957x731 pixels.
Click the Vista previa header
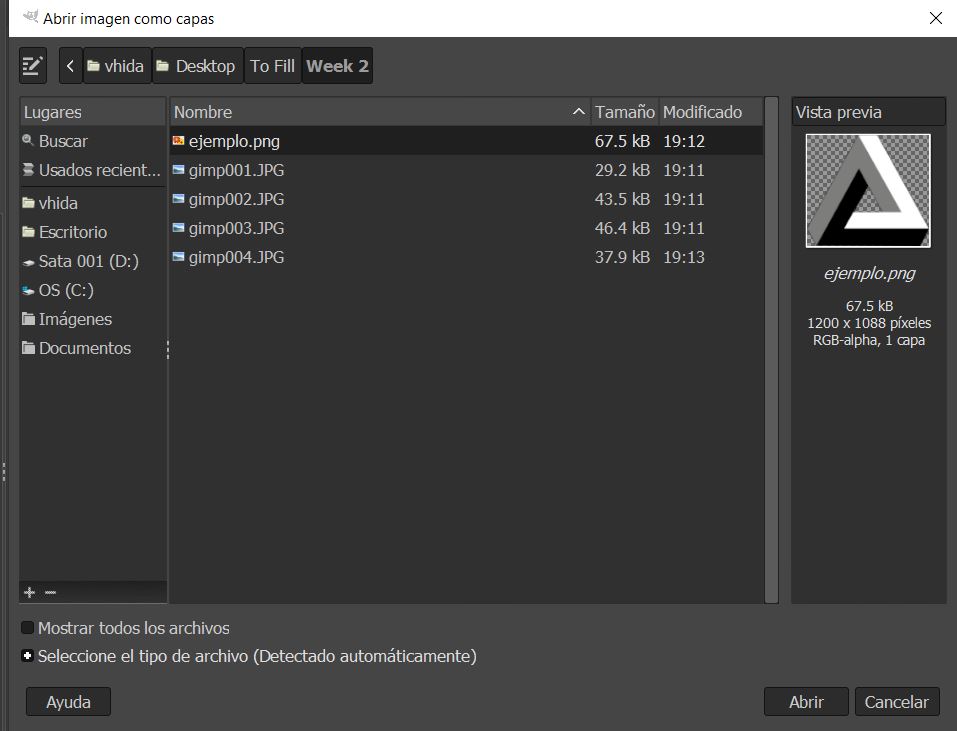(x=869, y=112)
